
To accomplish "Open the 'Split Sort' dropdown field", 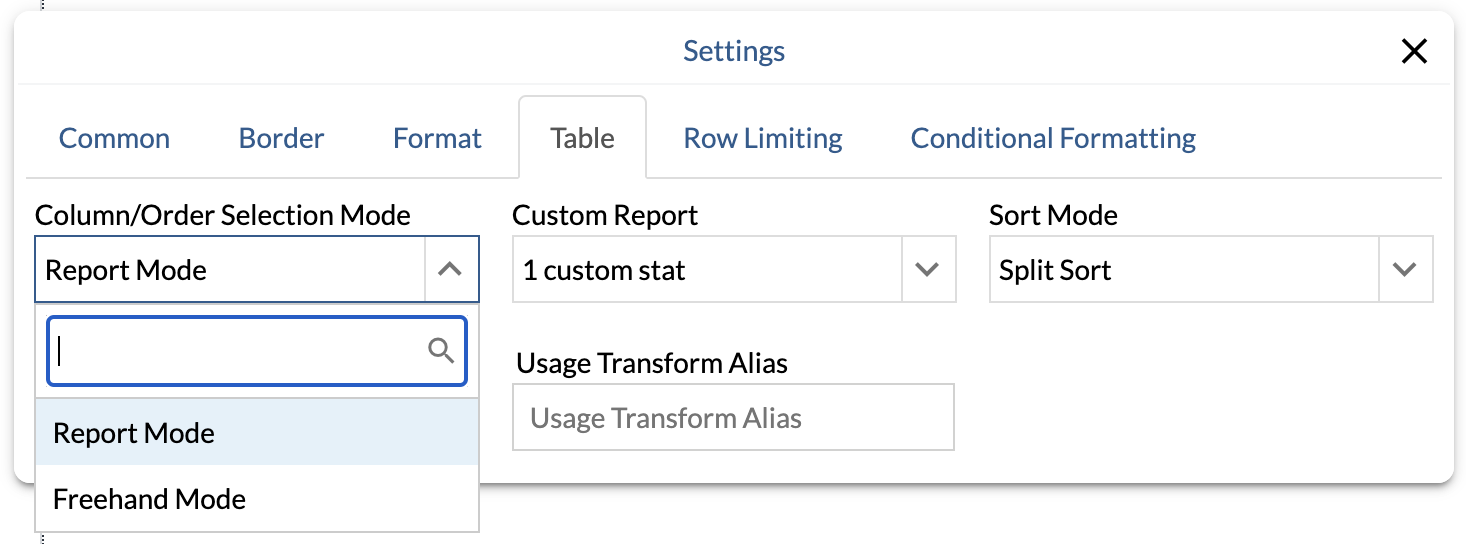I will coord(1184,270).
